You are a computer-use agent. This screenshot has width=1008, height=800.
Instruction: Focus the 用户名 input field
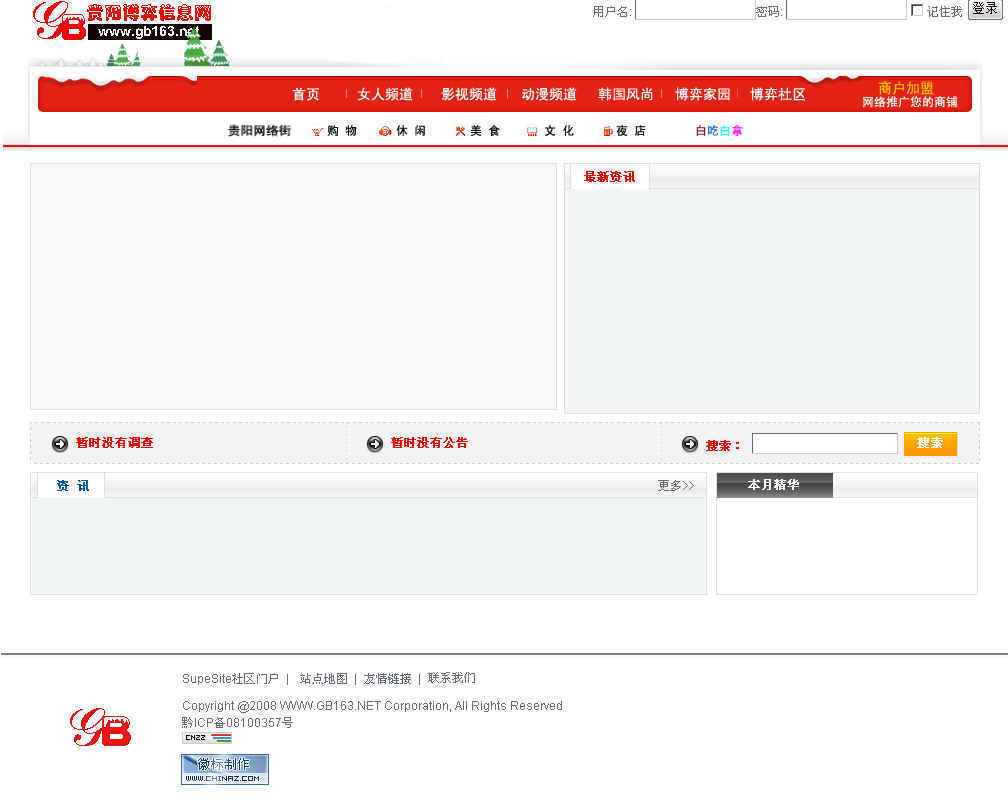tap(695, 10)
